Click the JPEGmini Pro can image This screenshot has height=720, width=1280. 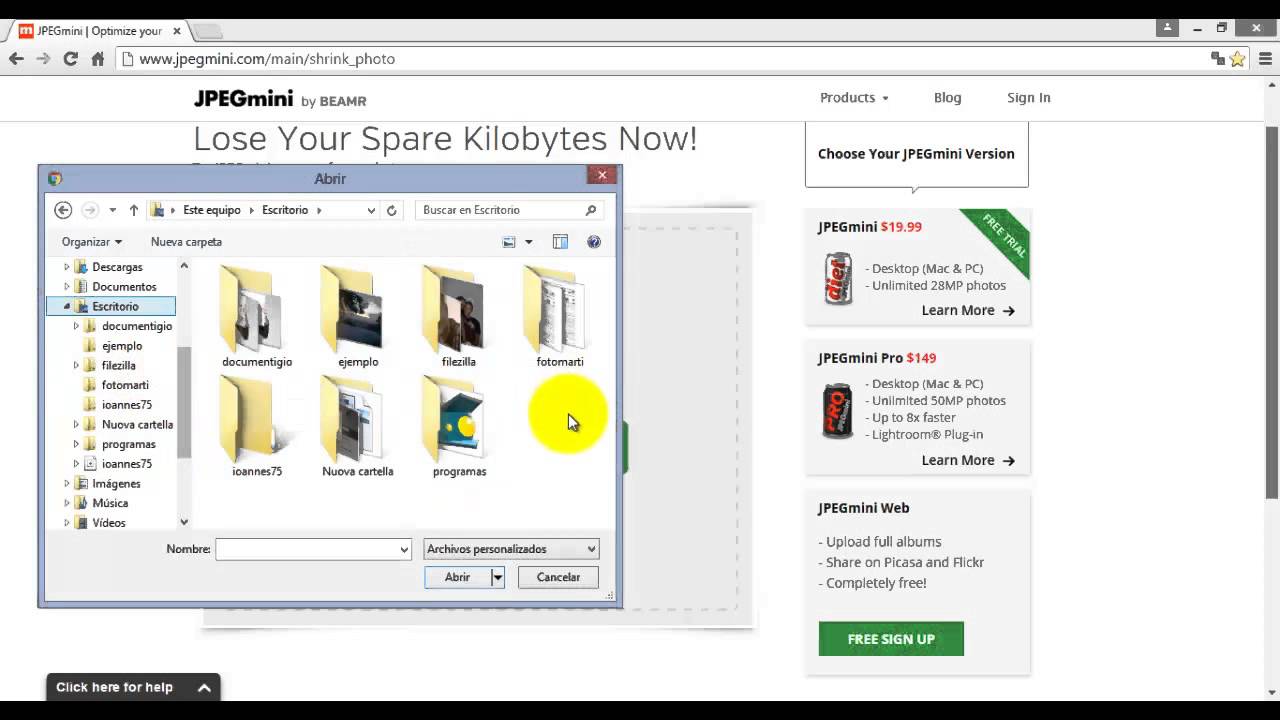(838, 410)
